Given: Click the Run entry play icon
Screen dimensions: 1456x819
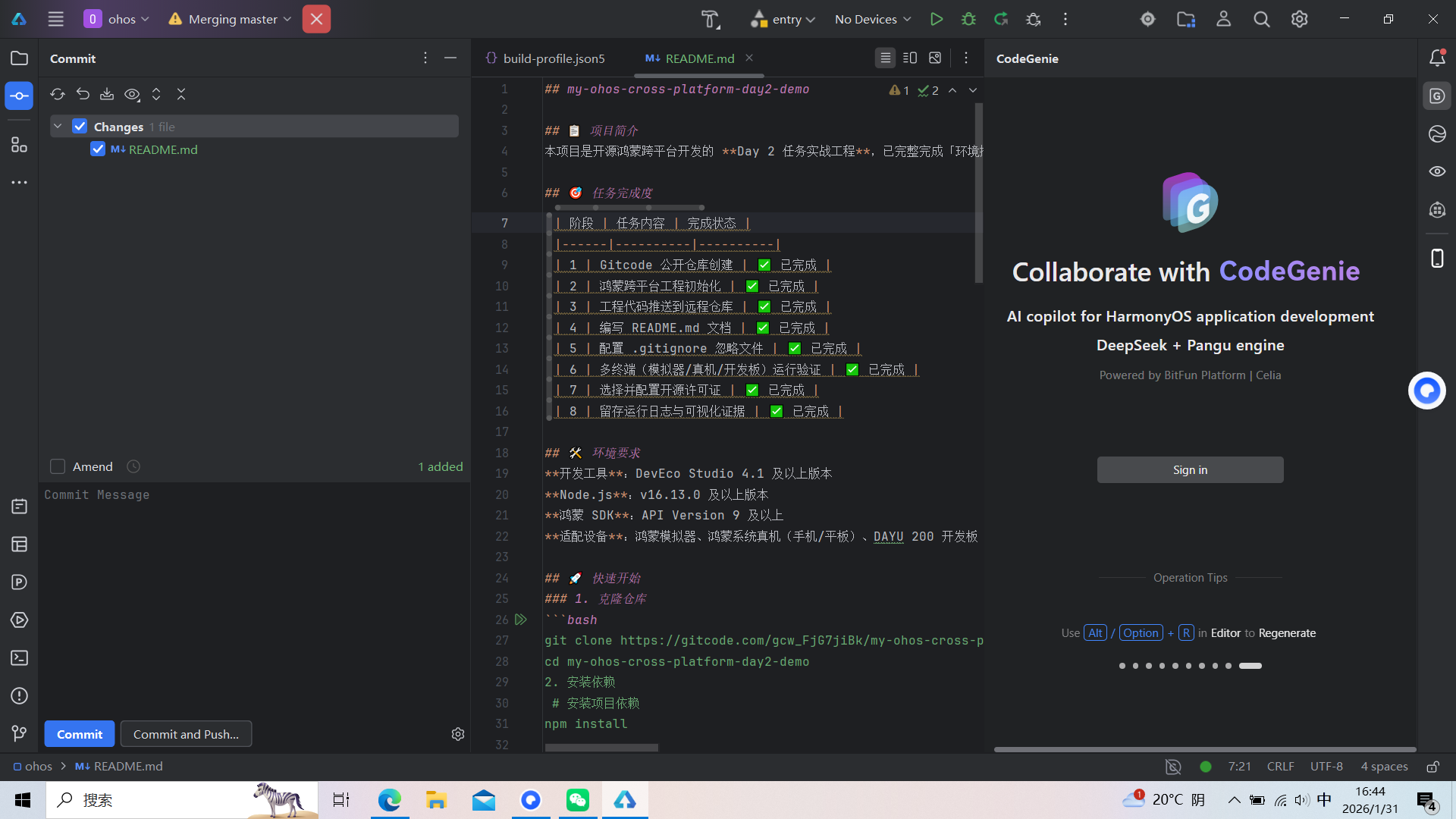Looking at the screenshot, I should click(937, 19).
